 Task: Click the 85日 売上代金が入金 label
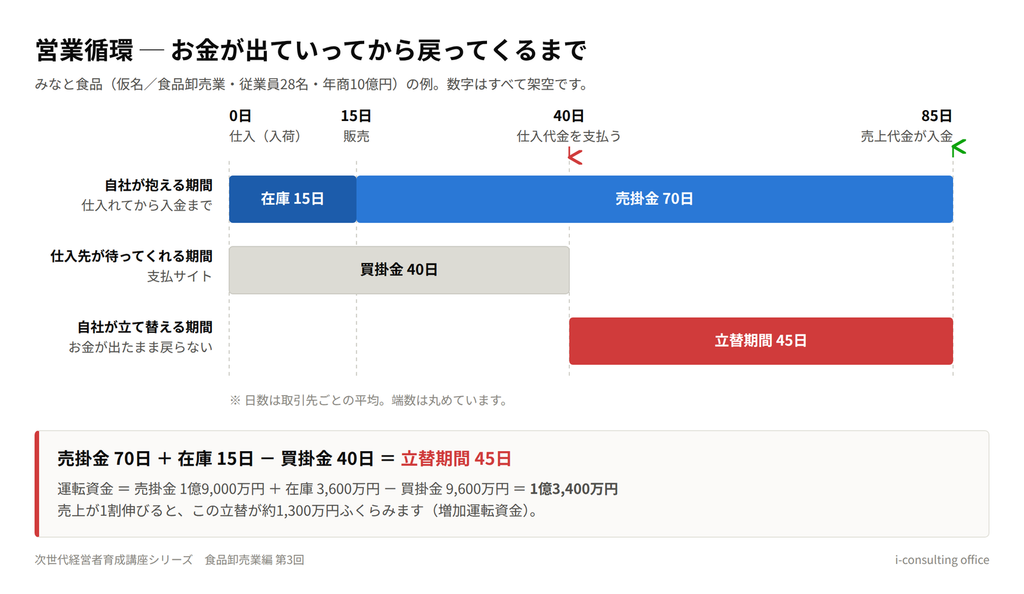point(906,126)
